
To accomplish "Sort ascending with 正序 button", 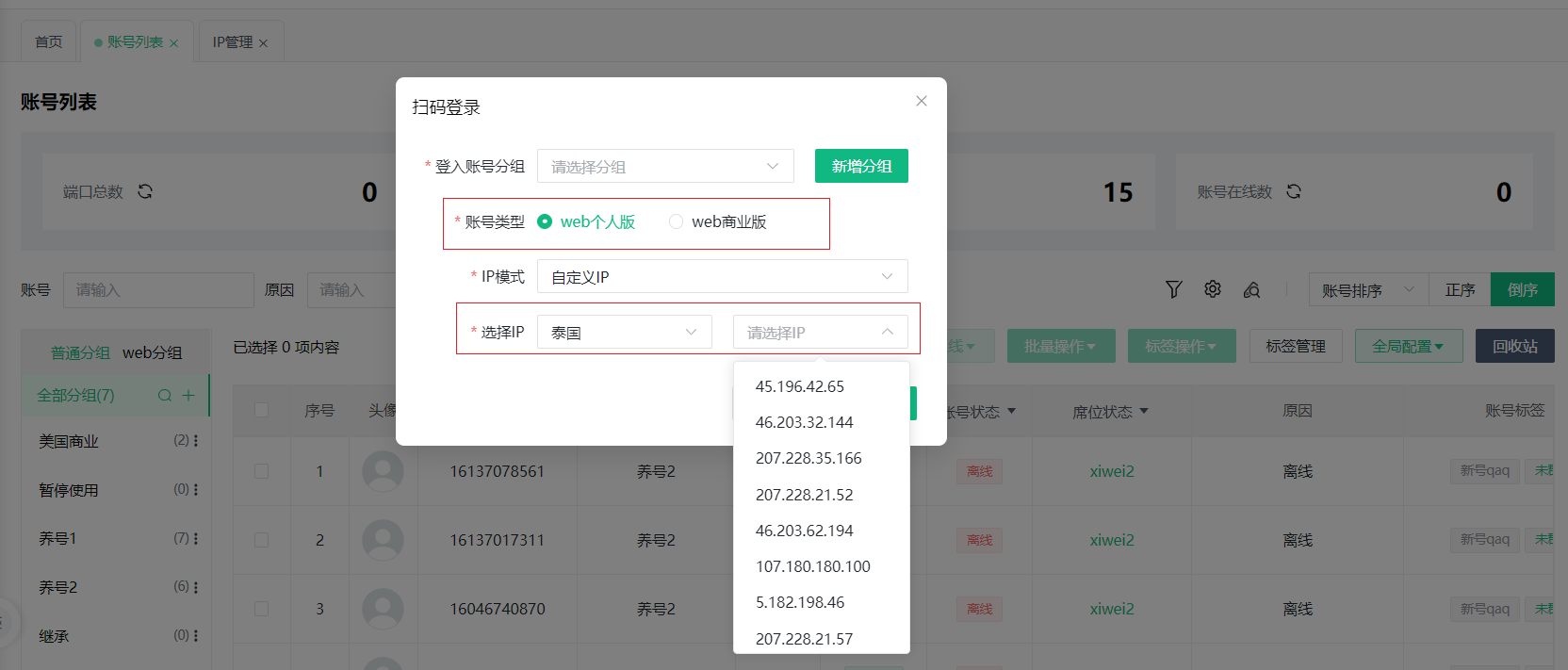I will 1460,289.
